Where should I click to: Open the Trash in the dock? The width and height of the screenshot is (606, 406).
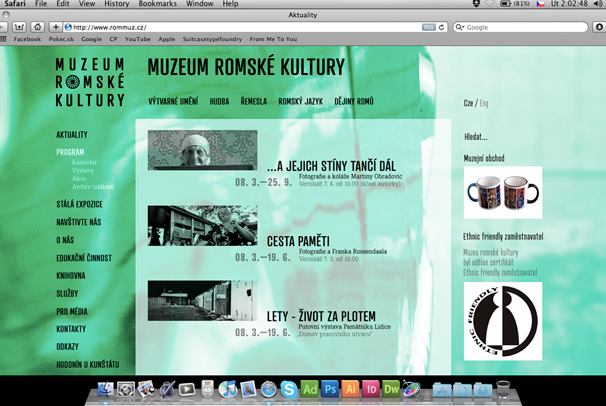pos(502,389)
